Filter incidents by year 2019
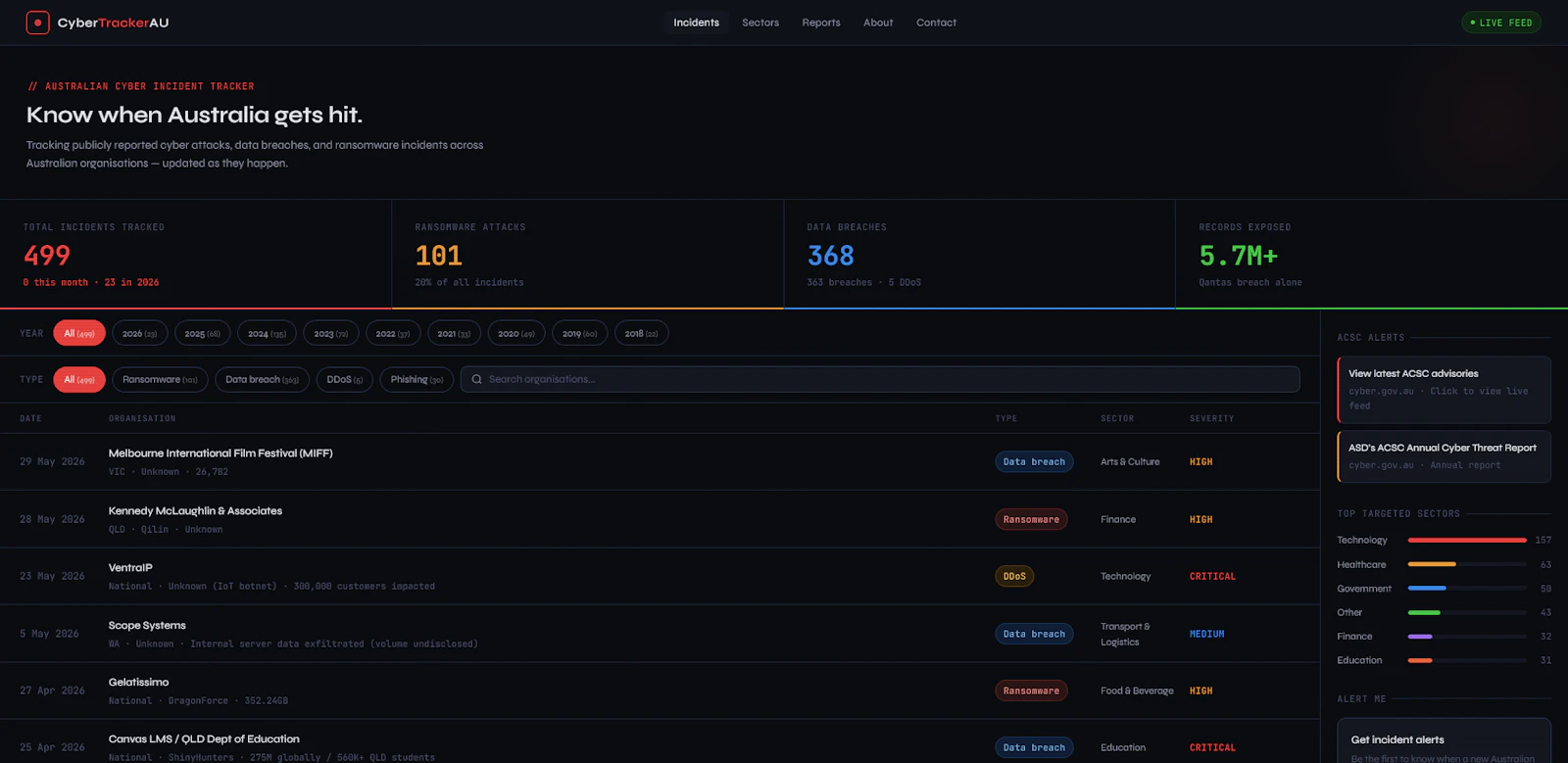The image size is (1568, 763). point(579,334)
